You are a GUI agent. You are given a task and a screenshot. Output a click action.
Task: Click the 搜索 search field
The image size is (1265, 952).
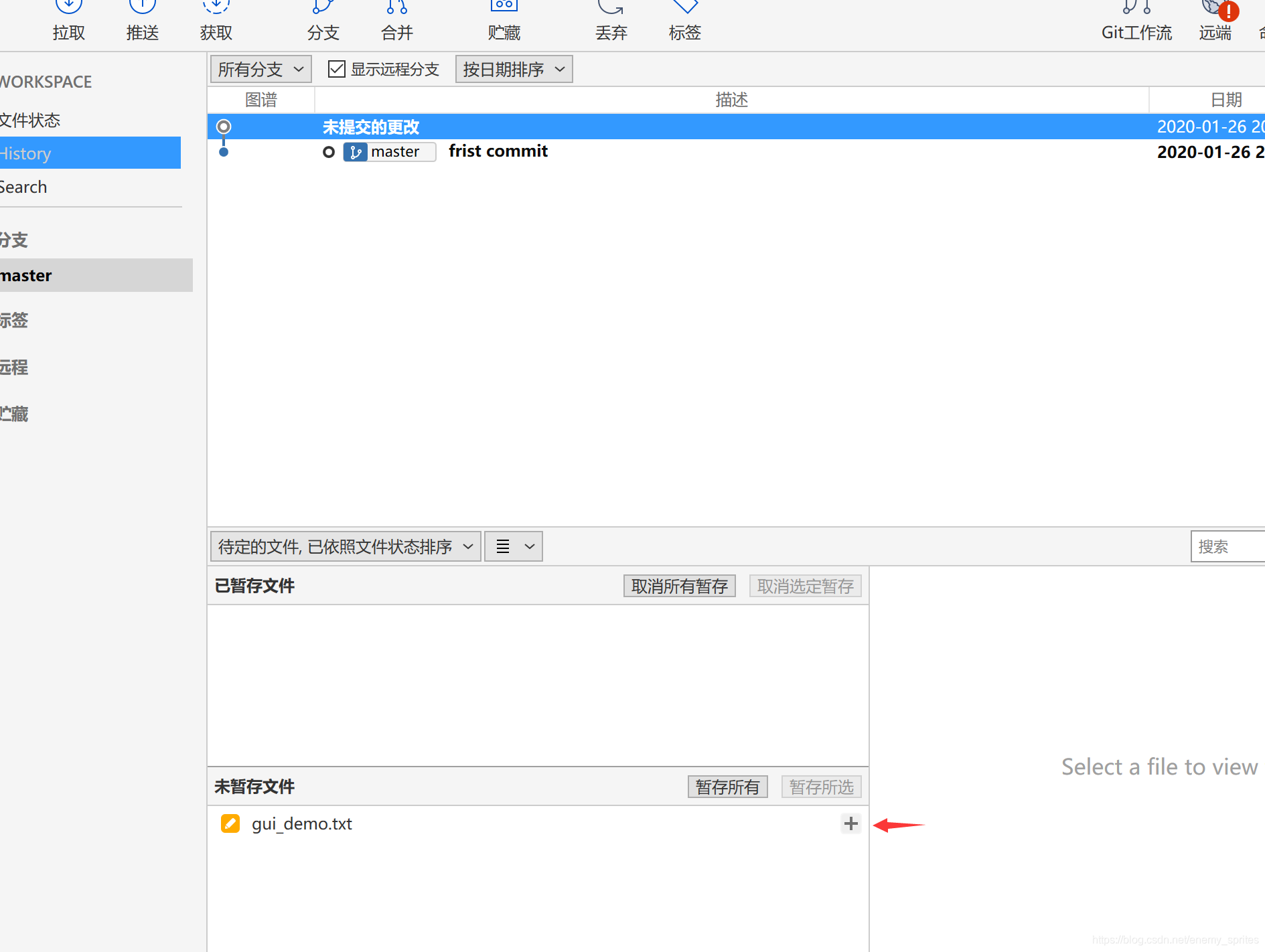pos(1227,546)
